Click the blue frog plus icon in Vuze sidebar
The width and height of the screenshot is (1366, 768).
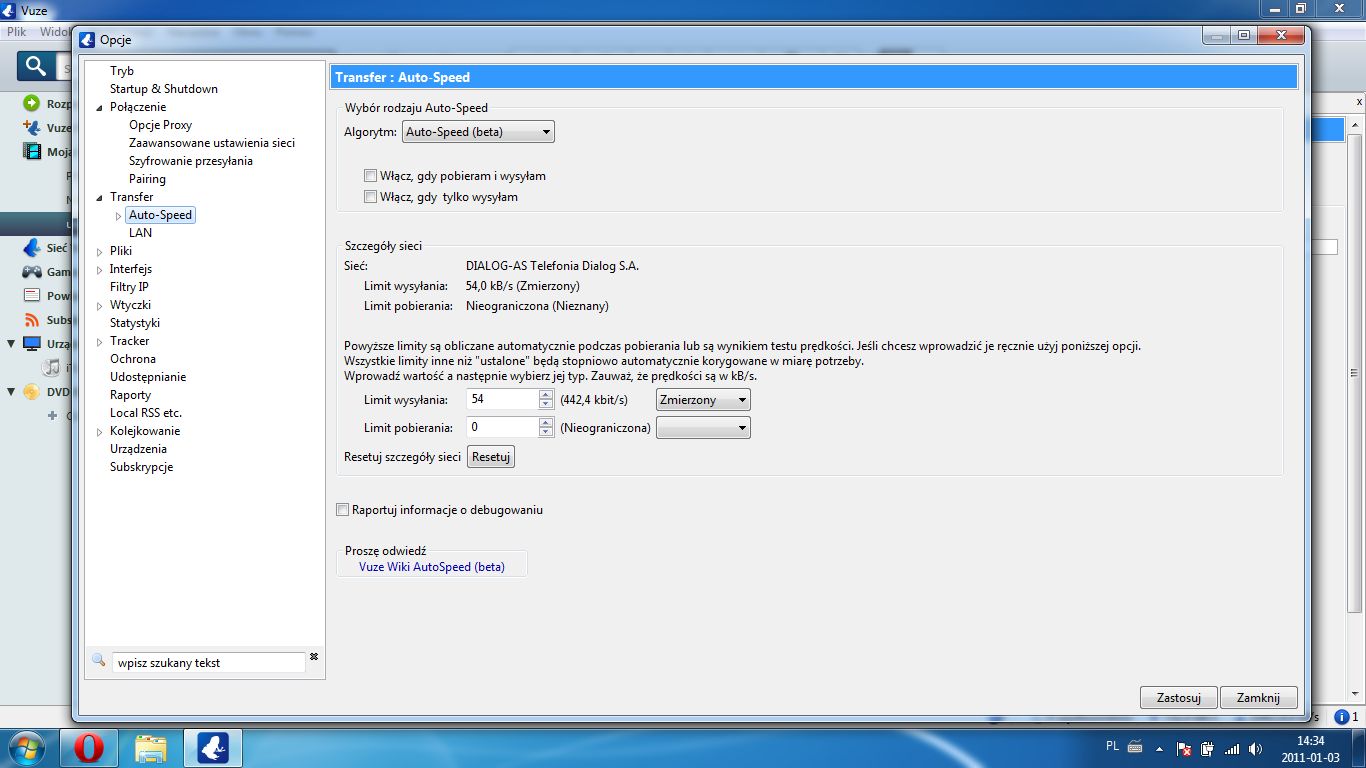coord(31,128)
